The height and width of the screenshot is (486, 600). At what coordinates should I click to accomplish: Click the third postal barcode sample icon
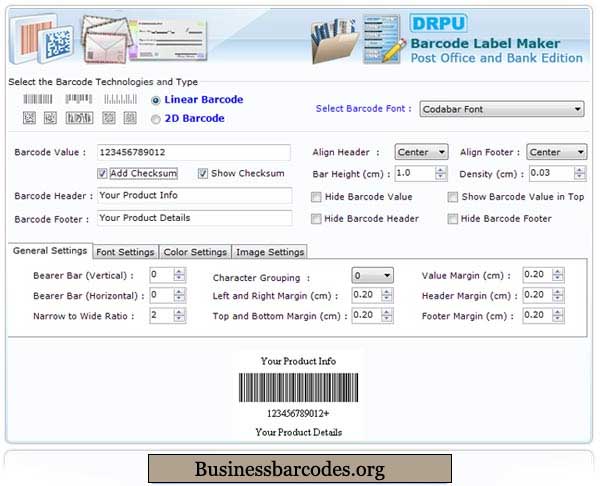click(121, 99)
